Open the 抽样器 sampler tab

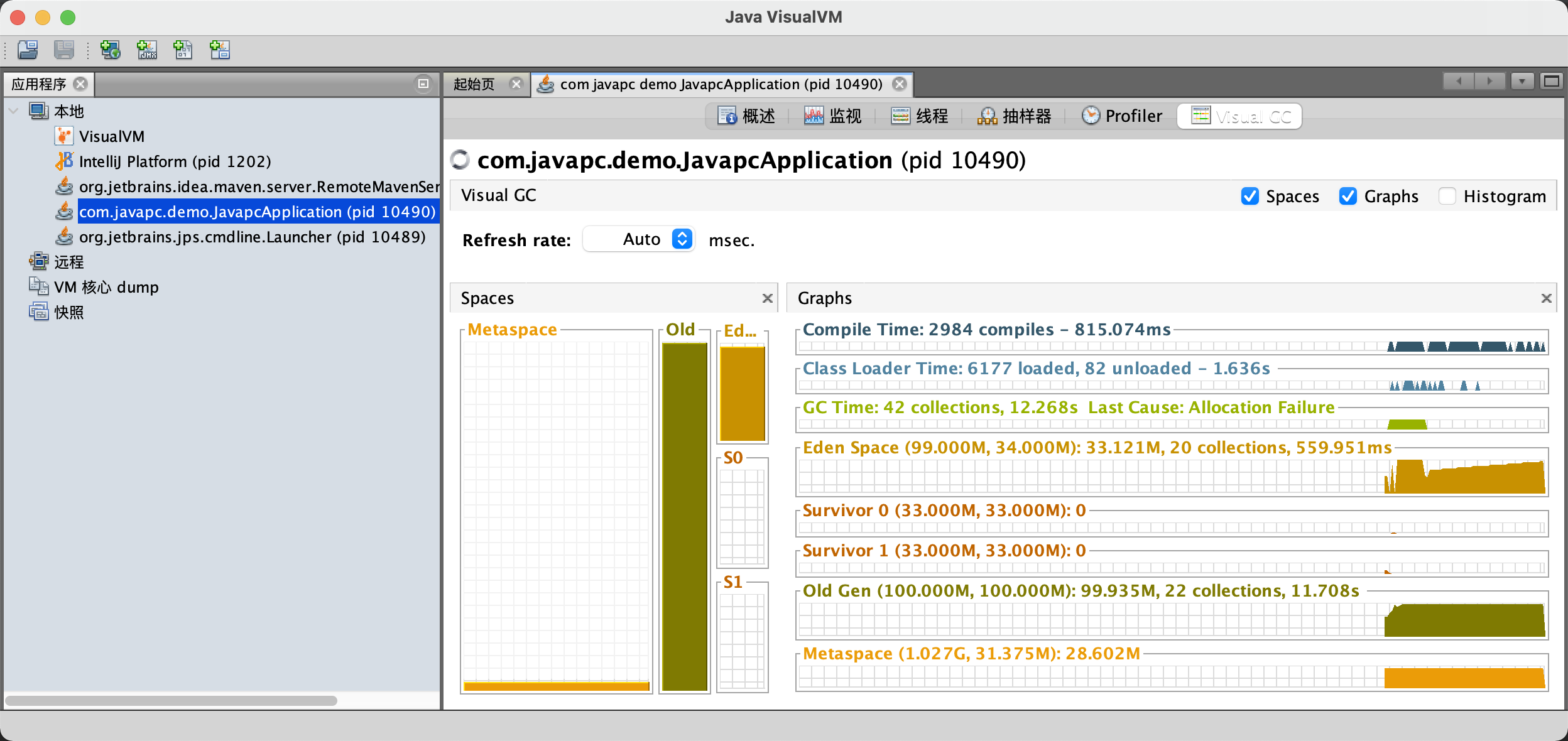(x=1015, y=116)
